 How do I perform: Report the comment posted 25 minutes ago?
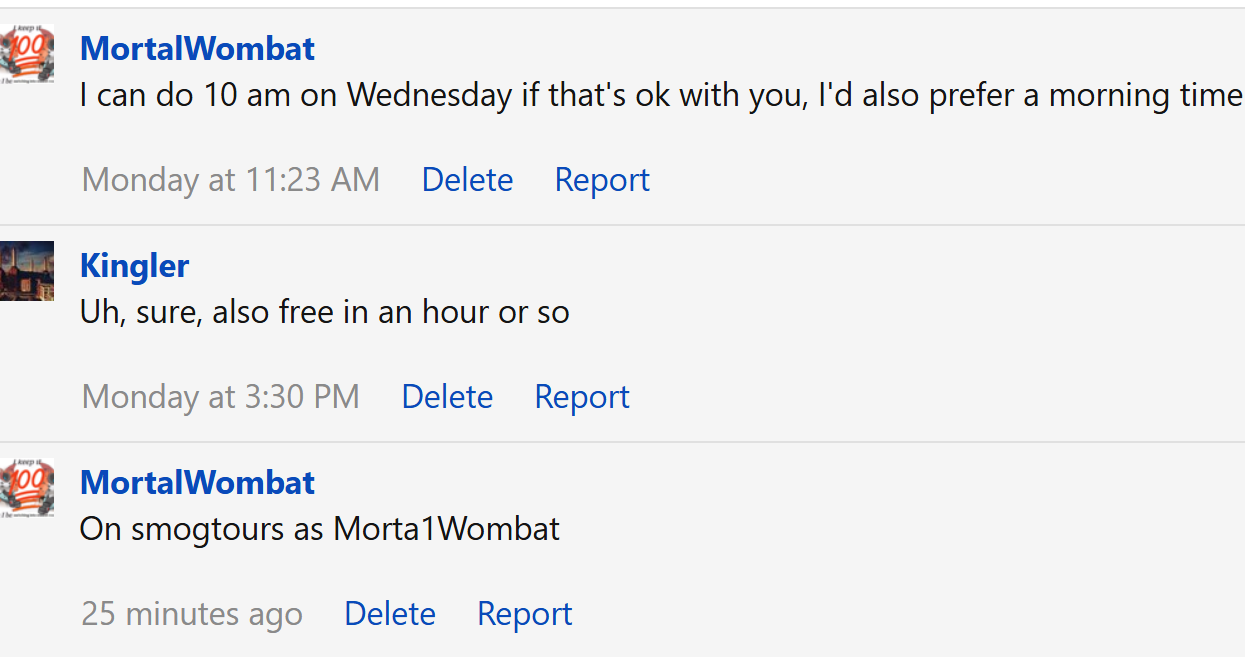pos(525,614)
